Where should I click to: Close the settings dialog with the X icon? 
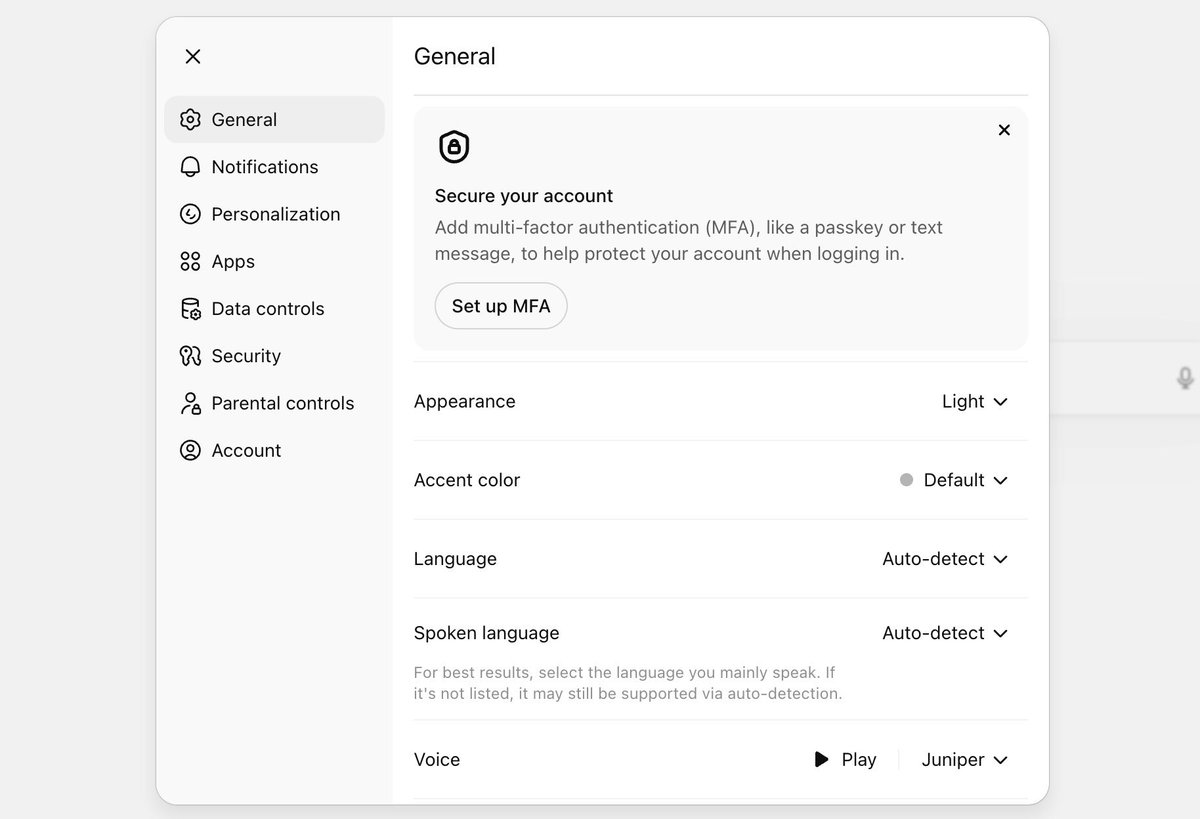click(x=193, y=57)
